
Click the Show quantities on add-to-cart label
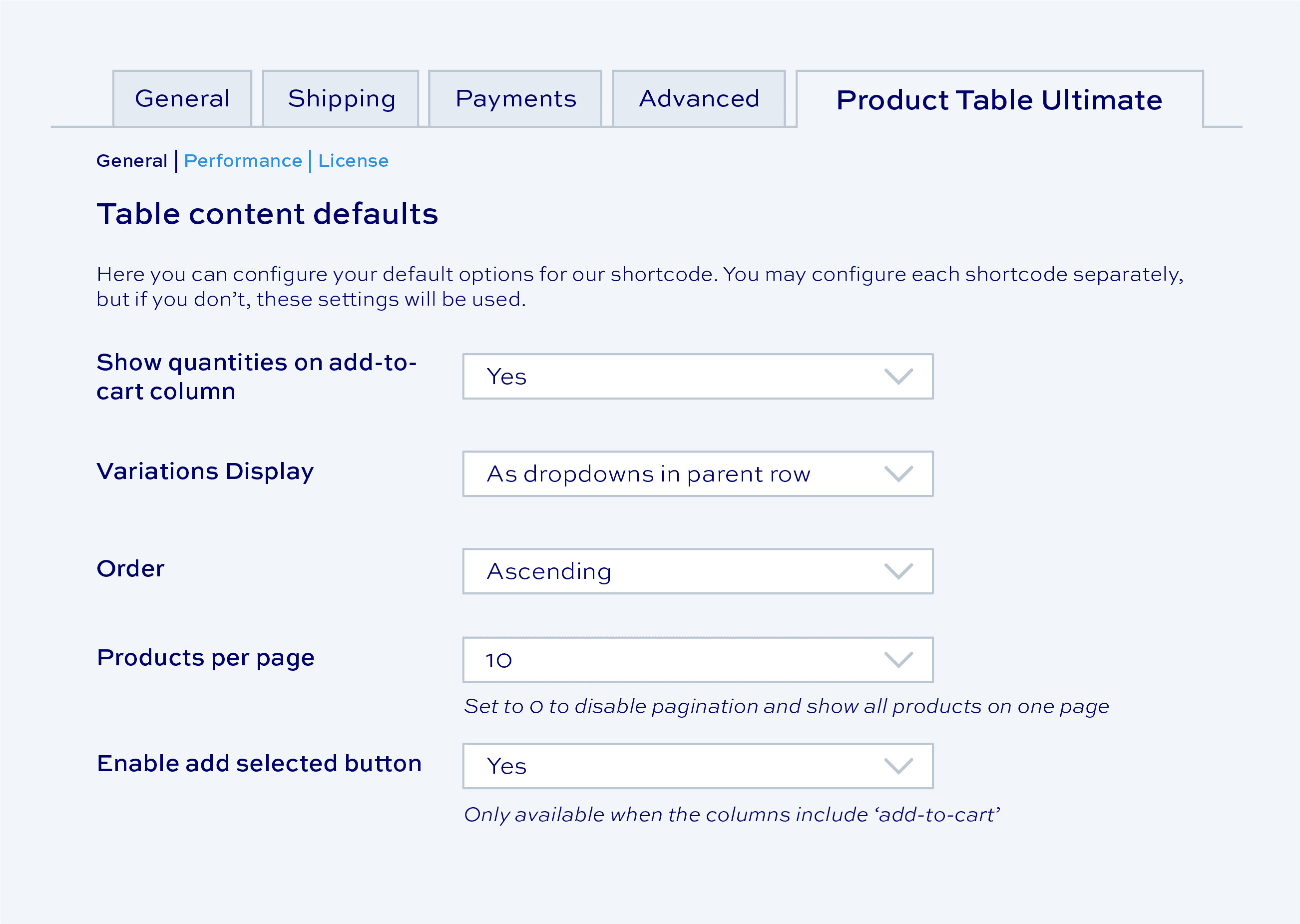pos(257,377)
